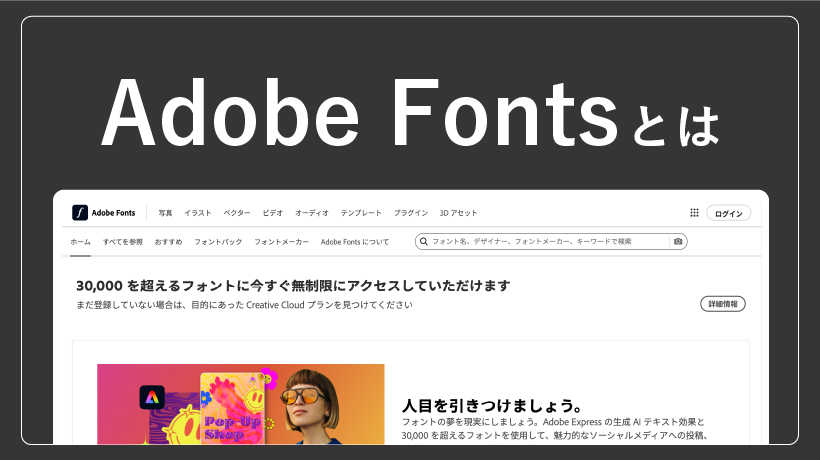The image size is (820, 460).
Task: Click the Pop-Up Shop banner image
Action: (241, 404)
